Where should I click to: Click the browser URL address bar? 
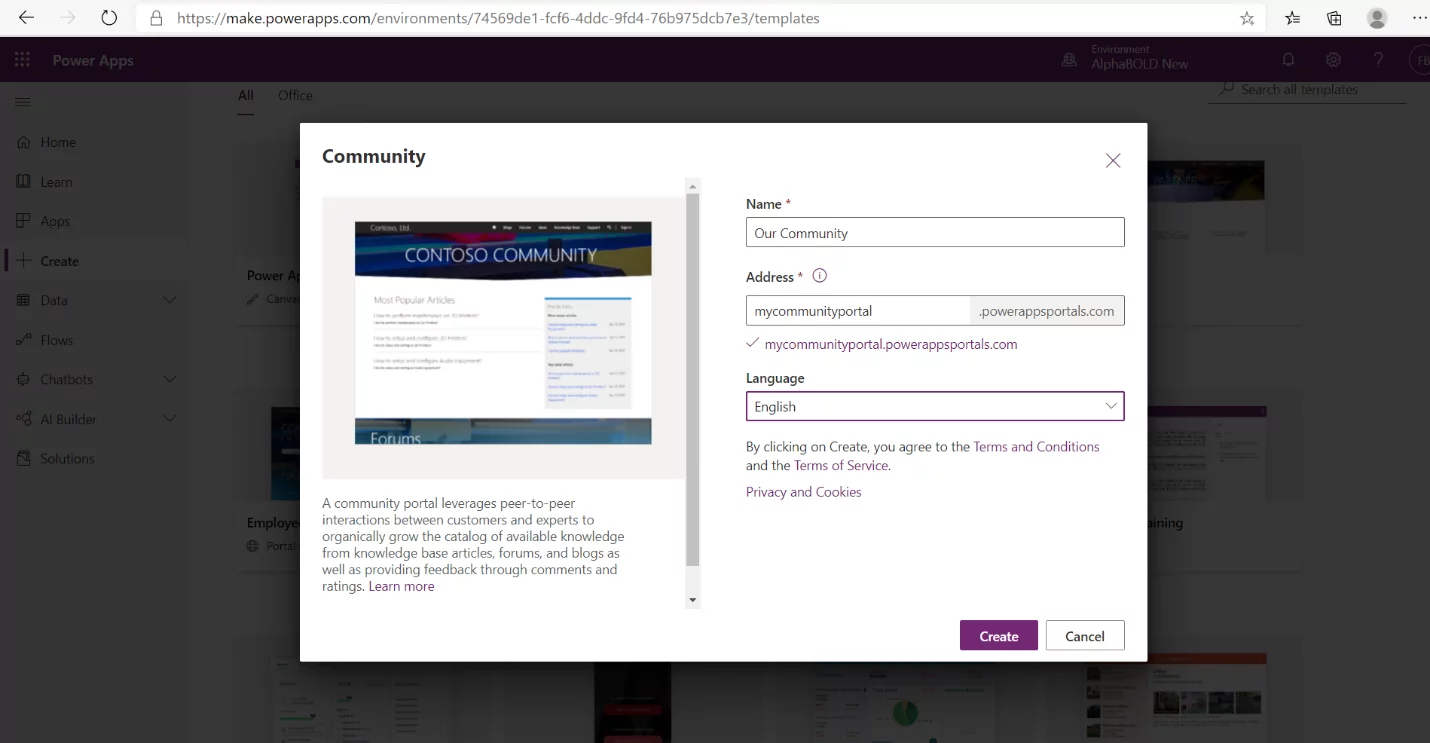(700, 18)
